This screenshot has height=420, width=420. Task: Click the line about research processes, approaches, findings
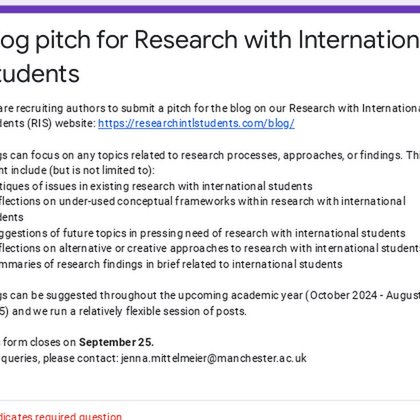point(210,155)
